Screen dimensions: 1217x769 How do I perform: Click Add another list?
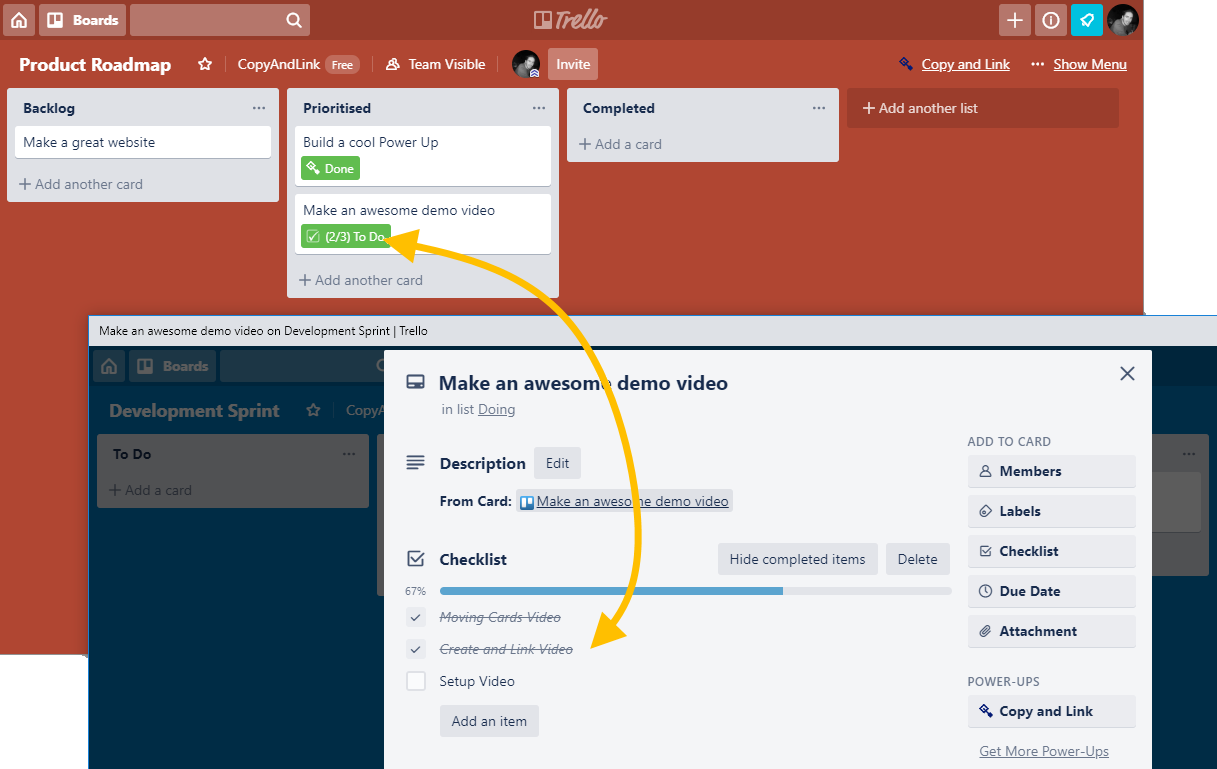click(983, 108)
